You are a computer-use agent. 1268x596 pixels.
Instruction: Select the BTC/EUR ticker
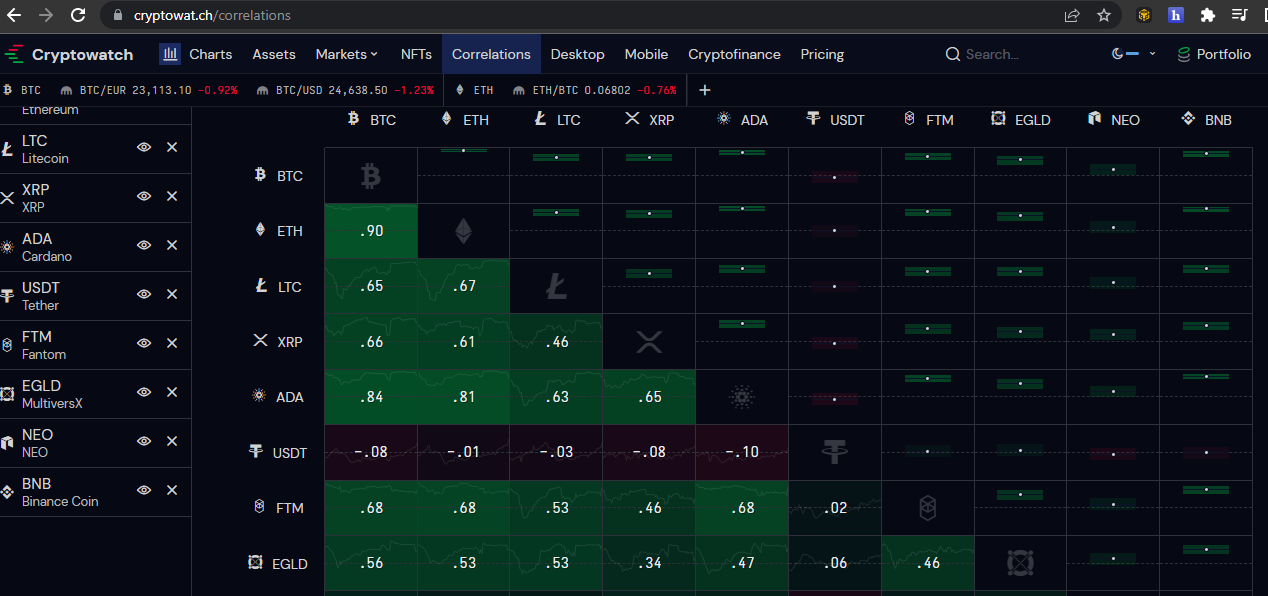tap(149, 90)
